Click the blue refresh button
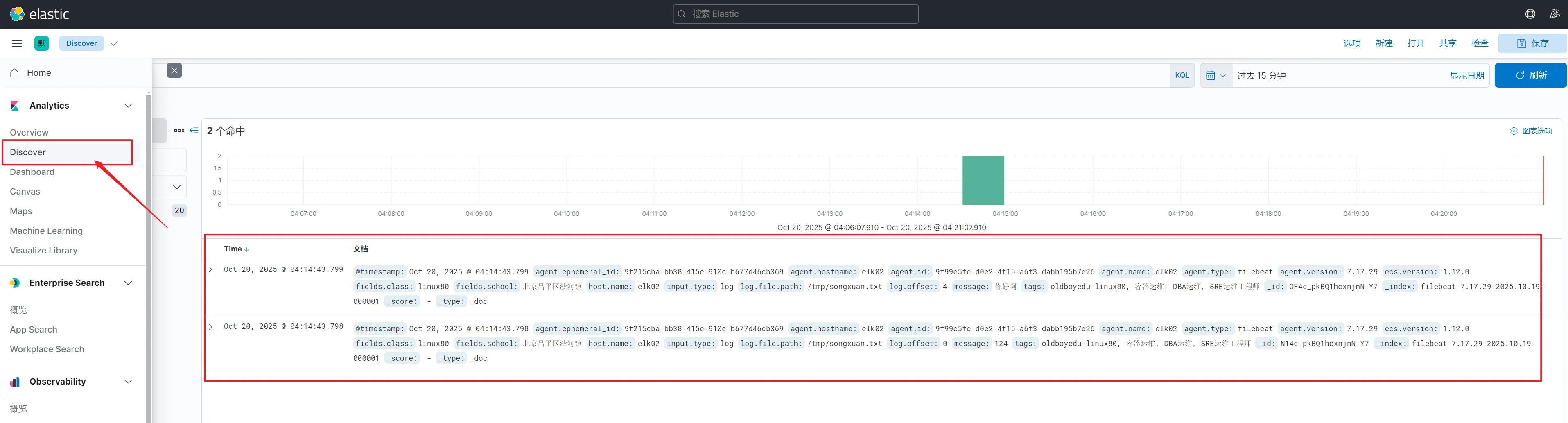This screenshot has width=1568, height=423. (x=1530, y=75)
